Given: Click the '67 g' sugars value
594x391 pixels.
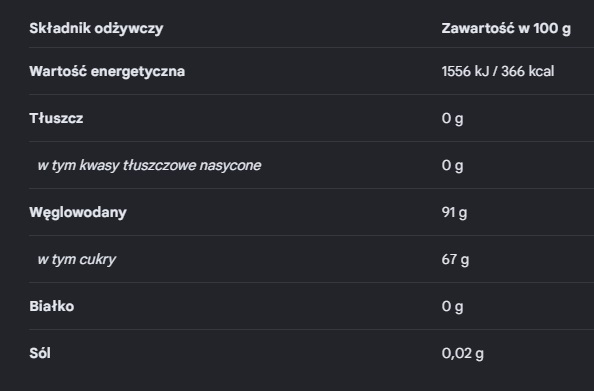Looking at the screenshot, I should 455,260.
